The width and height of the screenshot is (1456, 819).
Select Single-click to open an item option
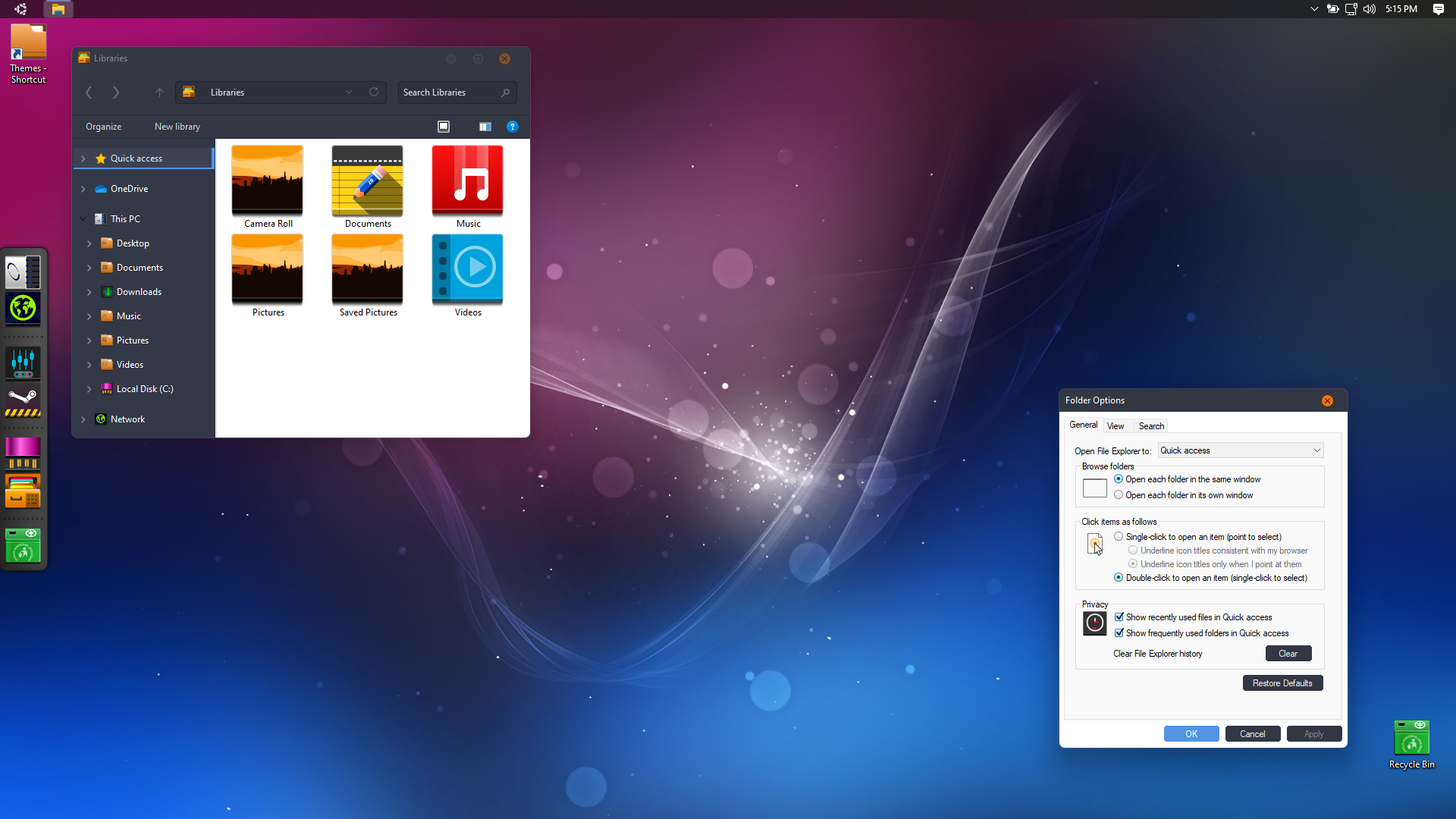[x=1119, y=537]
